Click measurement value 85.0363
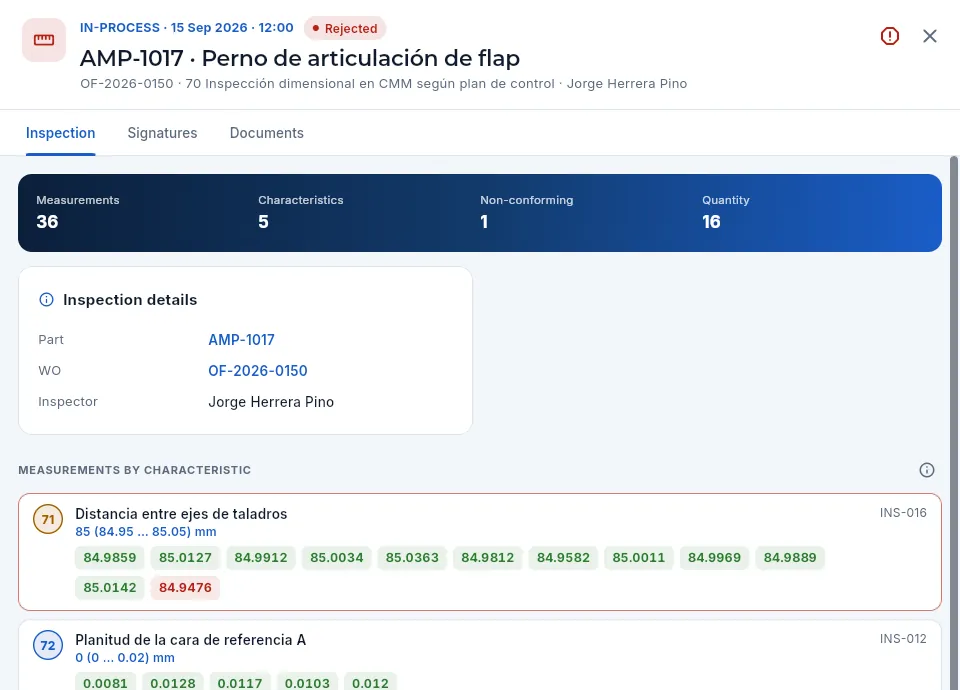 412,558
